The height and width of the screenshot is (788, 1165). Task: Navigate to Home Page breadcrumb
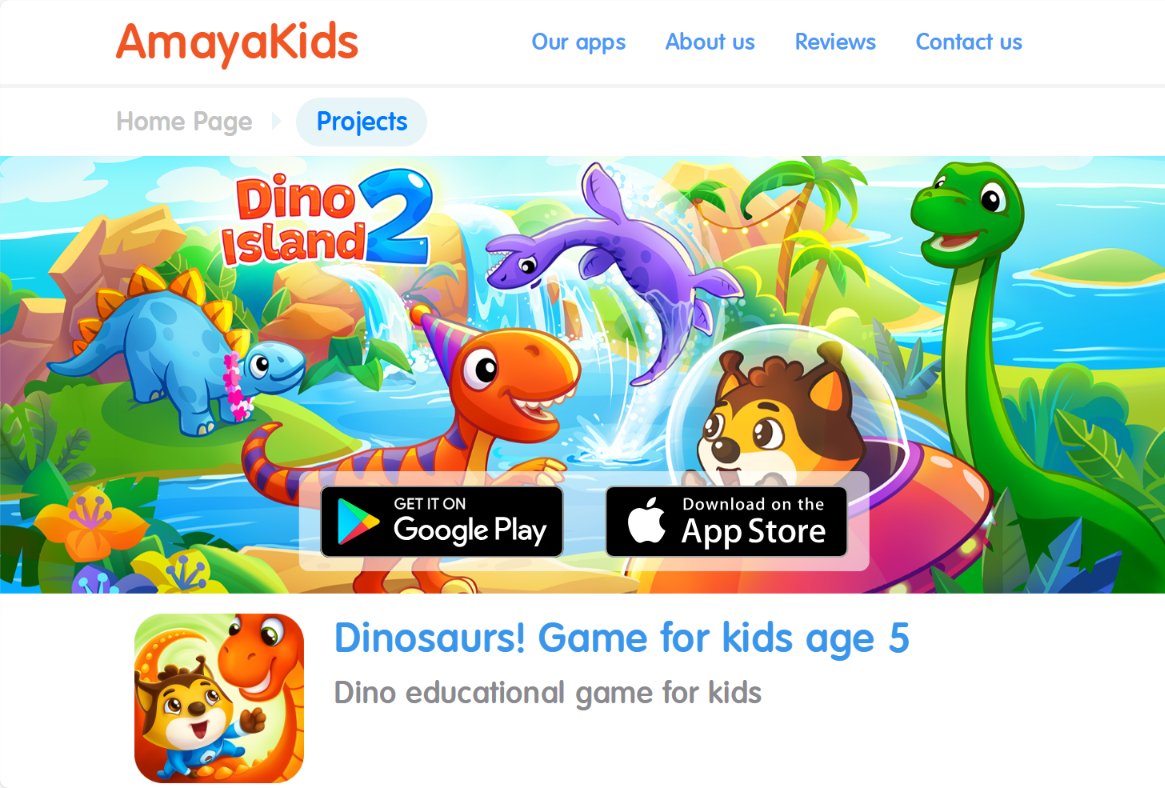click(184, 122)
